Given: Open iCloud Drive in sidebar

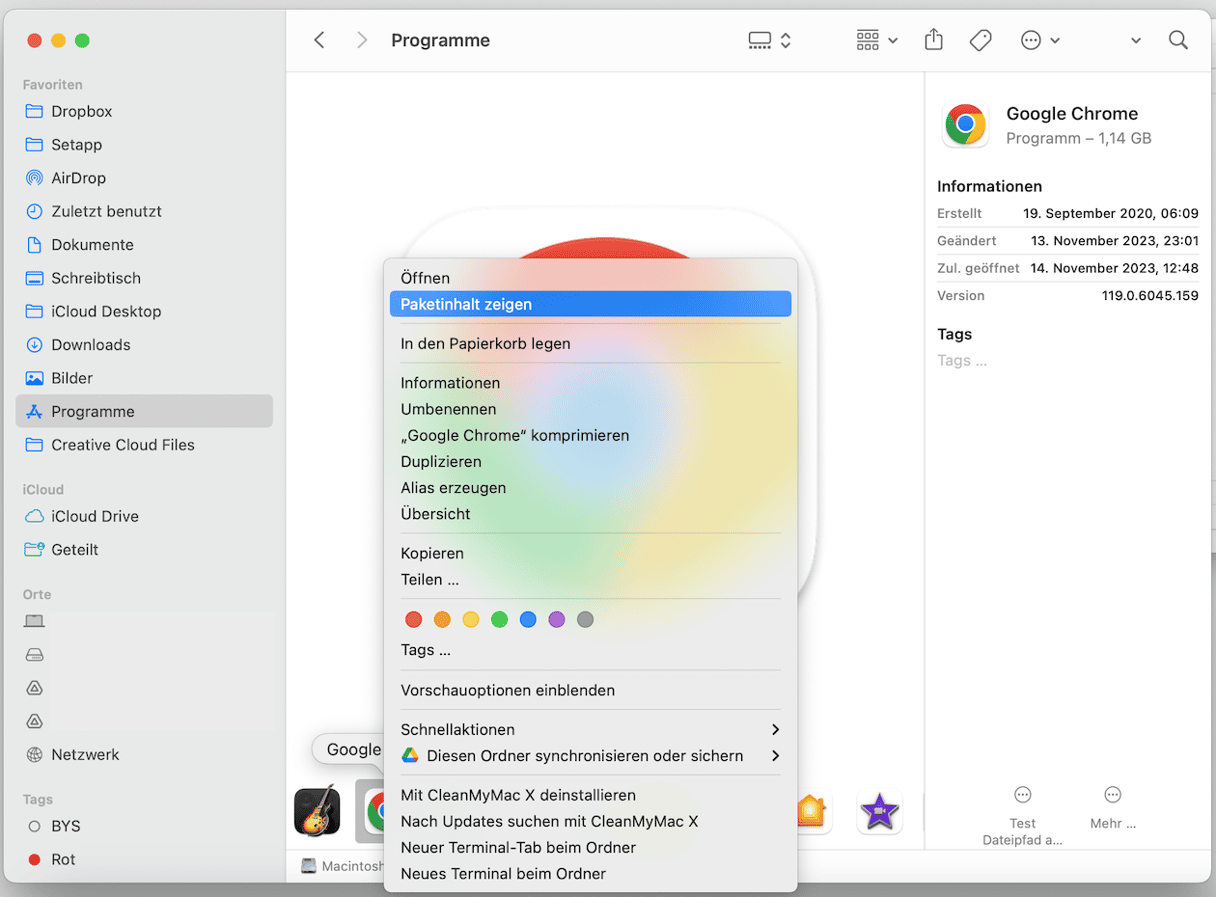Looking at the screenshot, I should pyautogui.click(x=144, y=516).
